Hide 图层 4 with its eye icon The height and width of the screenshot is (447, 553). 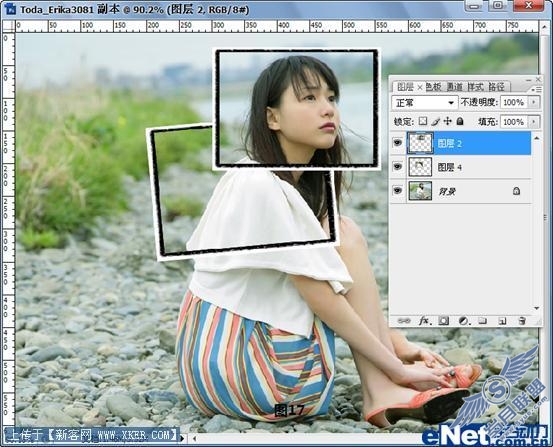coord(398,166)
